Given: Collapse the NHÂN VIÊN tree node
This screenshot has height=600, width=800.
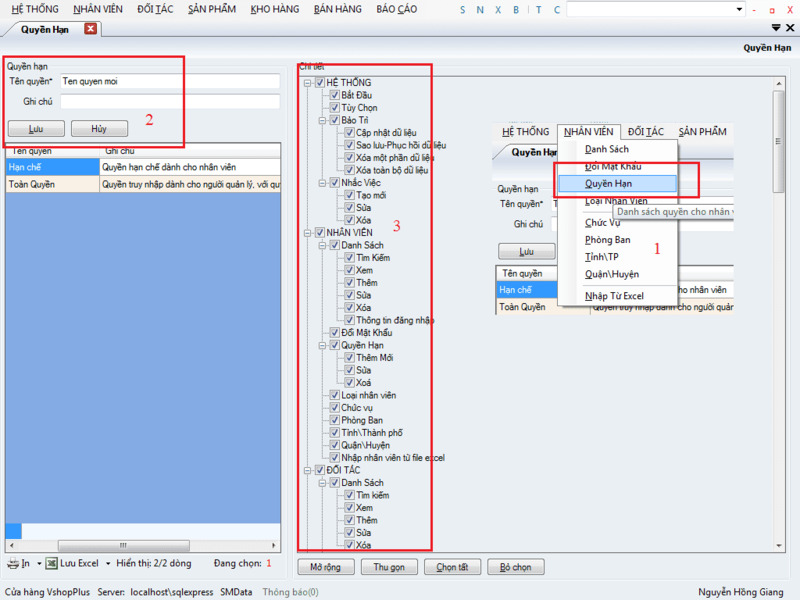Looking at the screenshot, I should (x=308, y=233).
